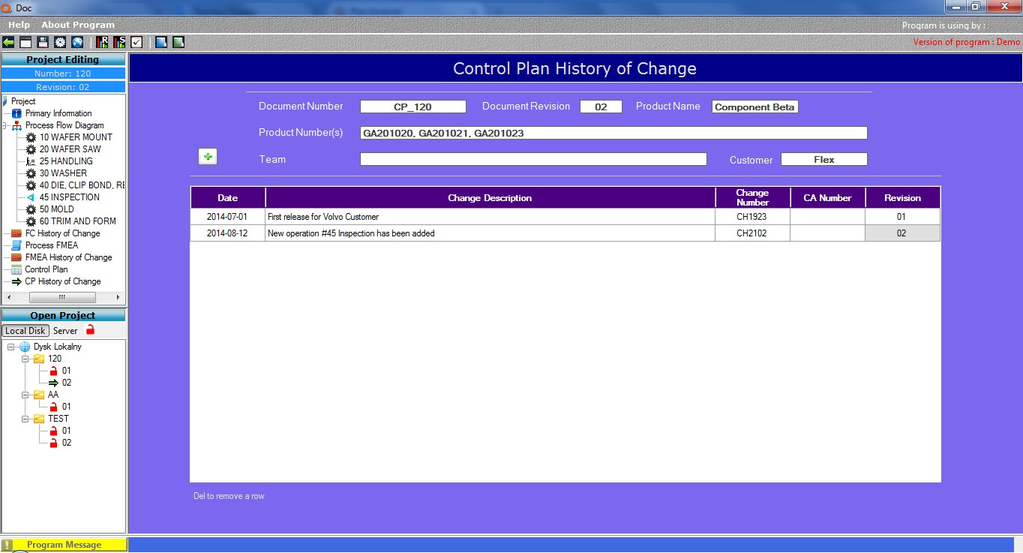Click the change number cell 'CH1923'
This screenshot has height=553, width=1023.
click(x=752, y=217)
